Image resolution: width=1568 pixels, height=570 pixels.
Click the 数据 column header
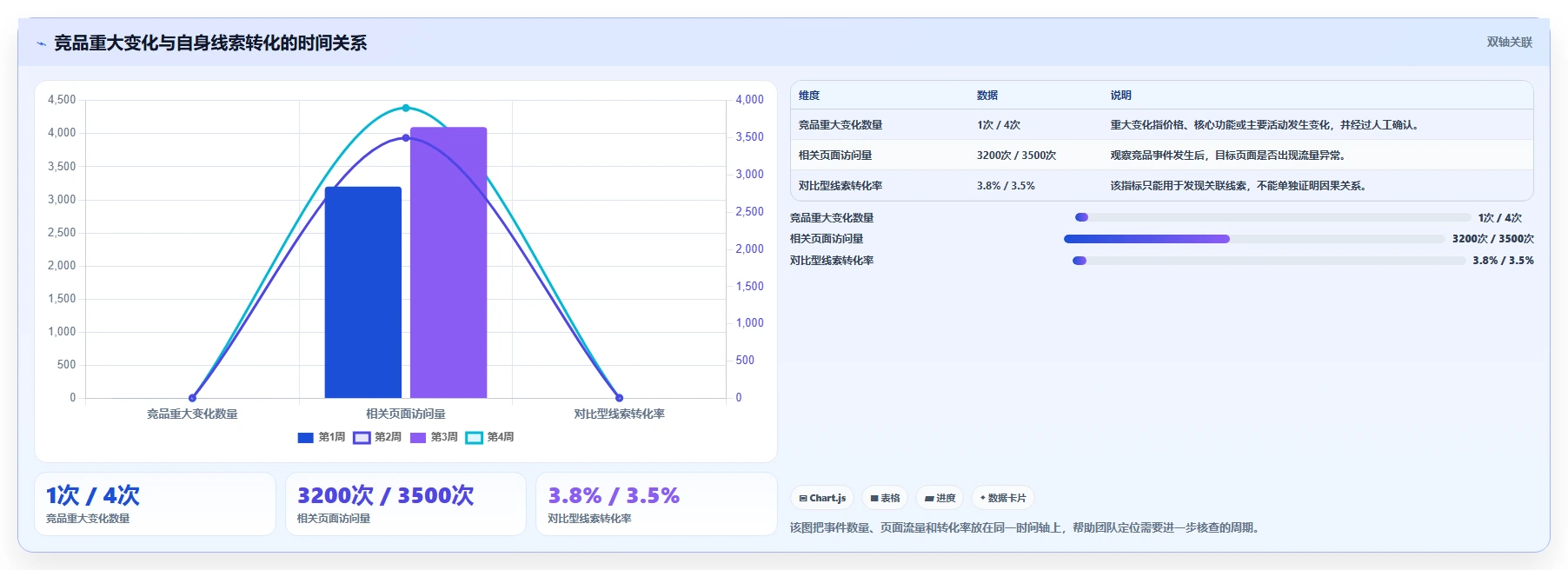pyautogui.click(x=987, y=96)
